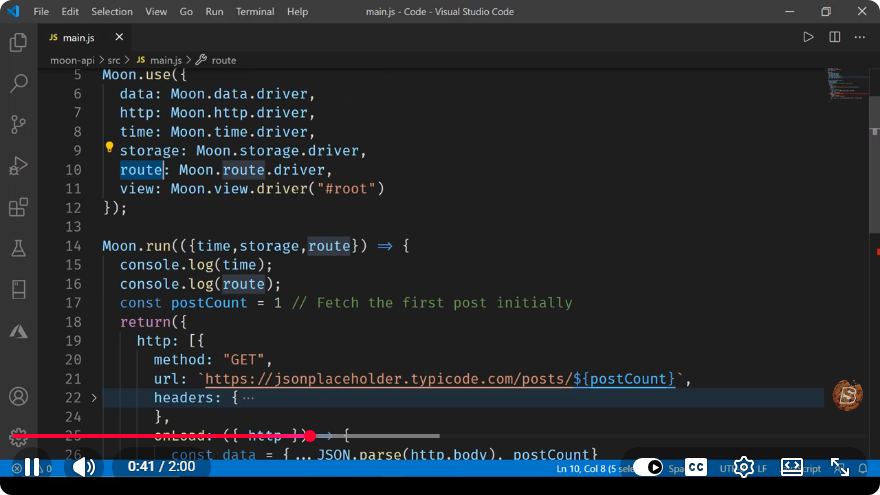Open the video player settings gear
The image size is (880, 495).
(744, 467)
